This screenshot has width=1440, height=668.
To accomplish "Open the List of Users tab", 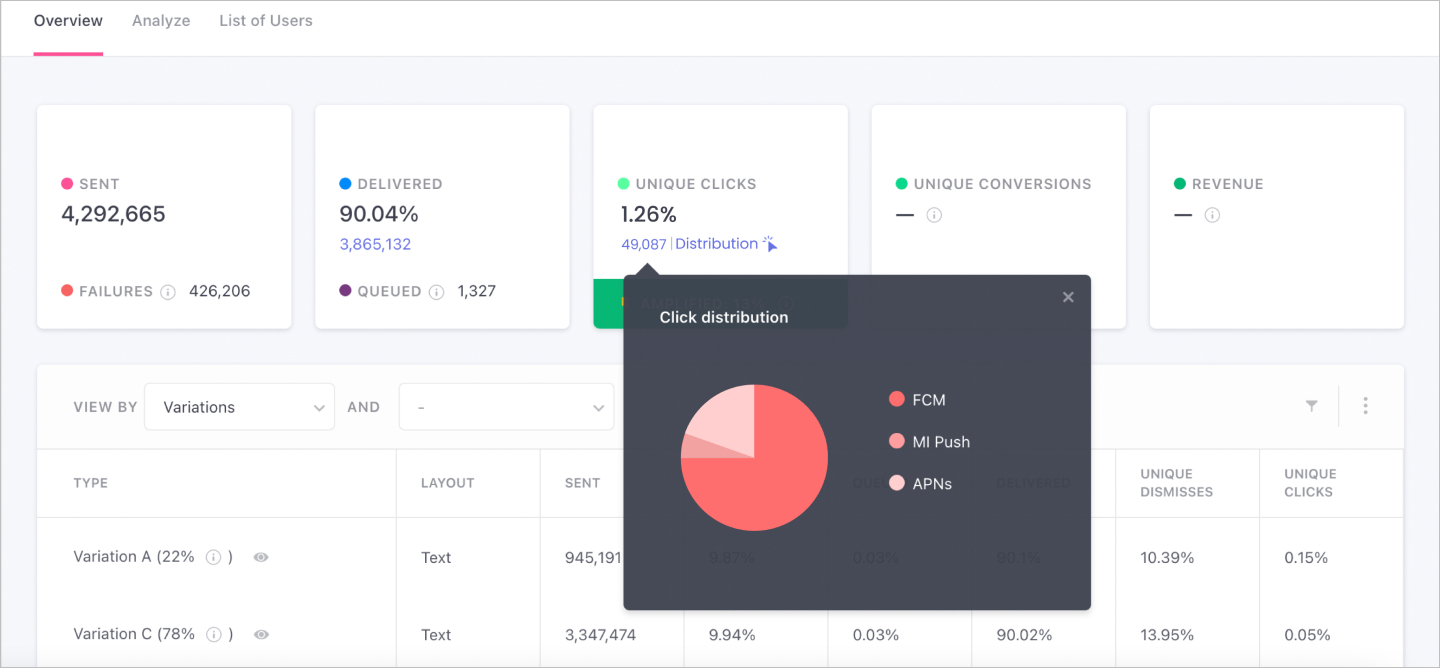I will tap(266, 21).
